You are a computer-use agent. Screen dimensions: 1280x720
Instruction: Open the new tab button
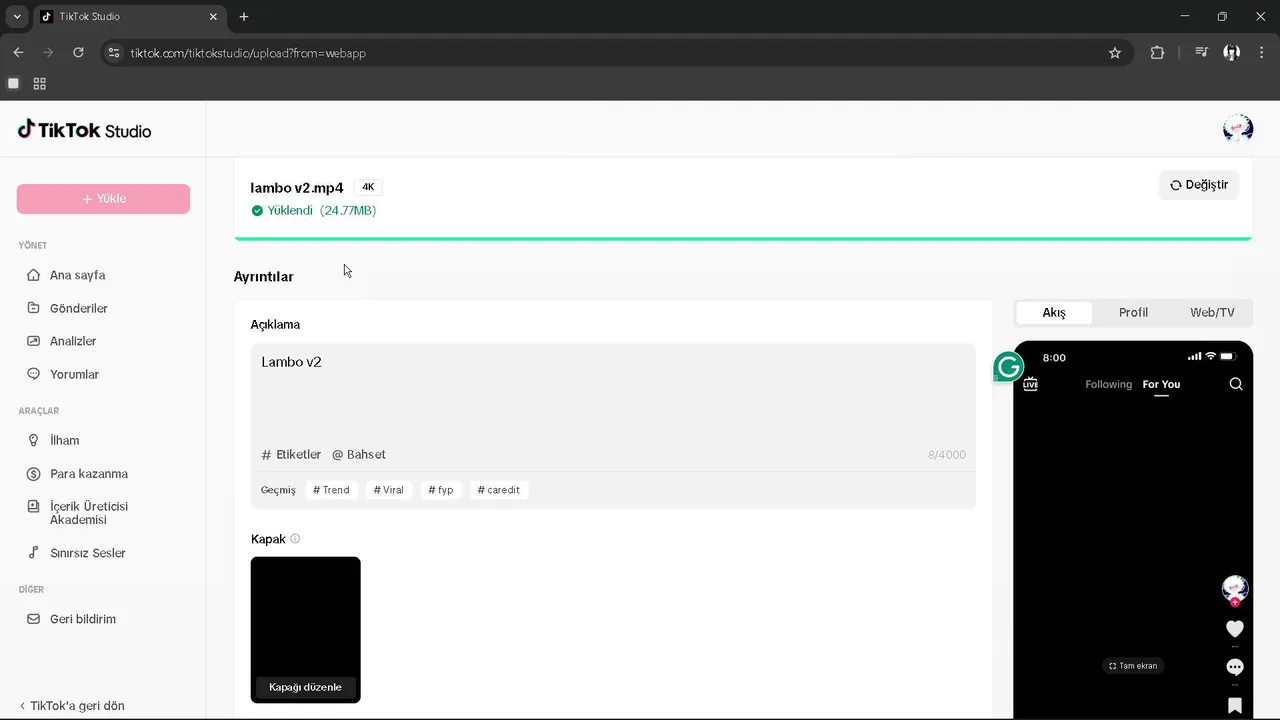pyautogui.click(x=244, y=17)
